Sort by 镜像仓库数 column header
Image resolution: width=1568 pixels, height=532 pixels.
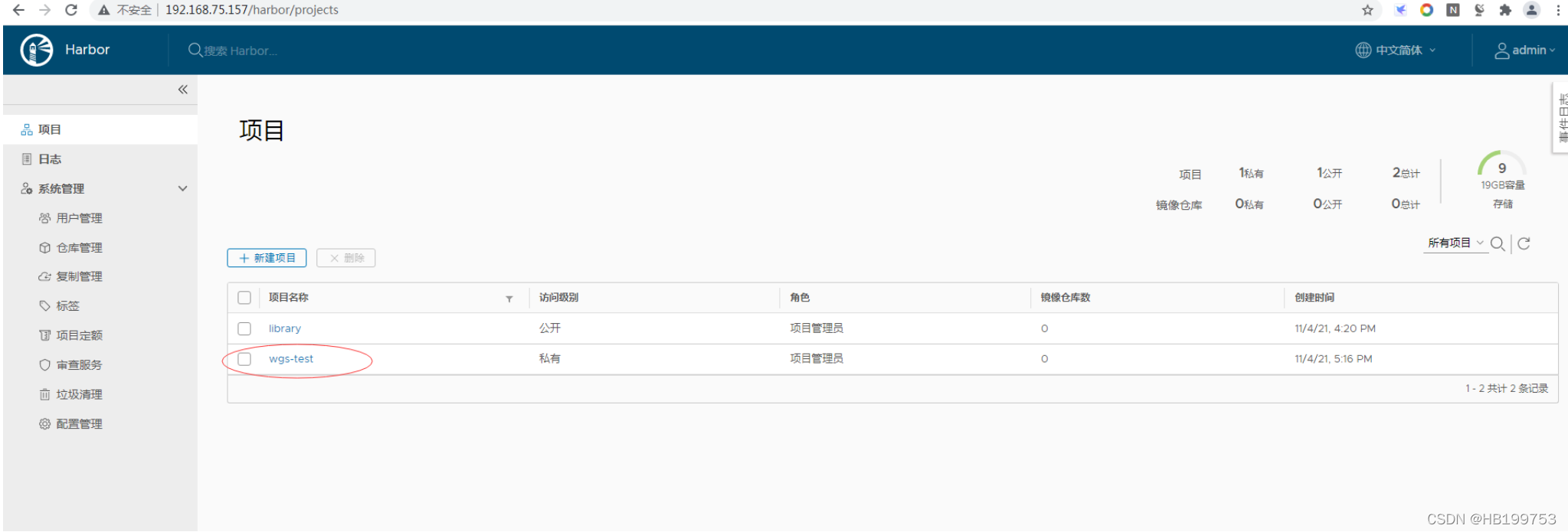coord(1066,298)
